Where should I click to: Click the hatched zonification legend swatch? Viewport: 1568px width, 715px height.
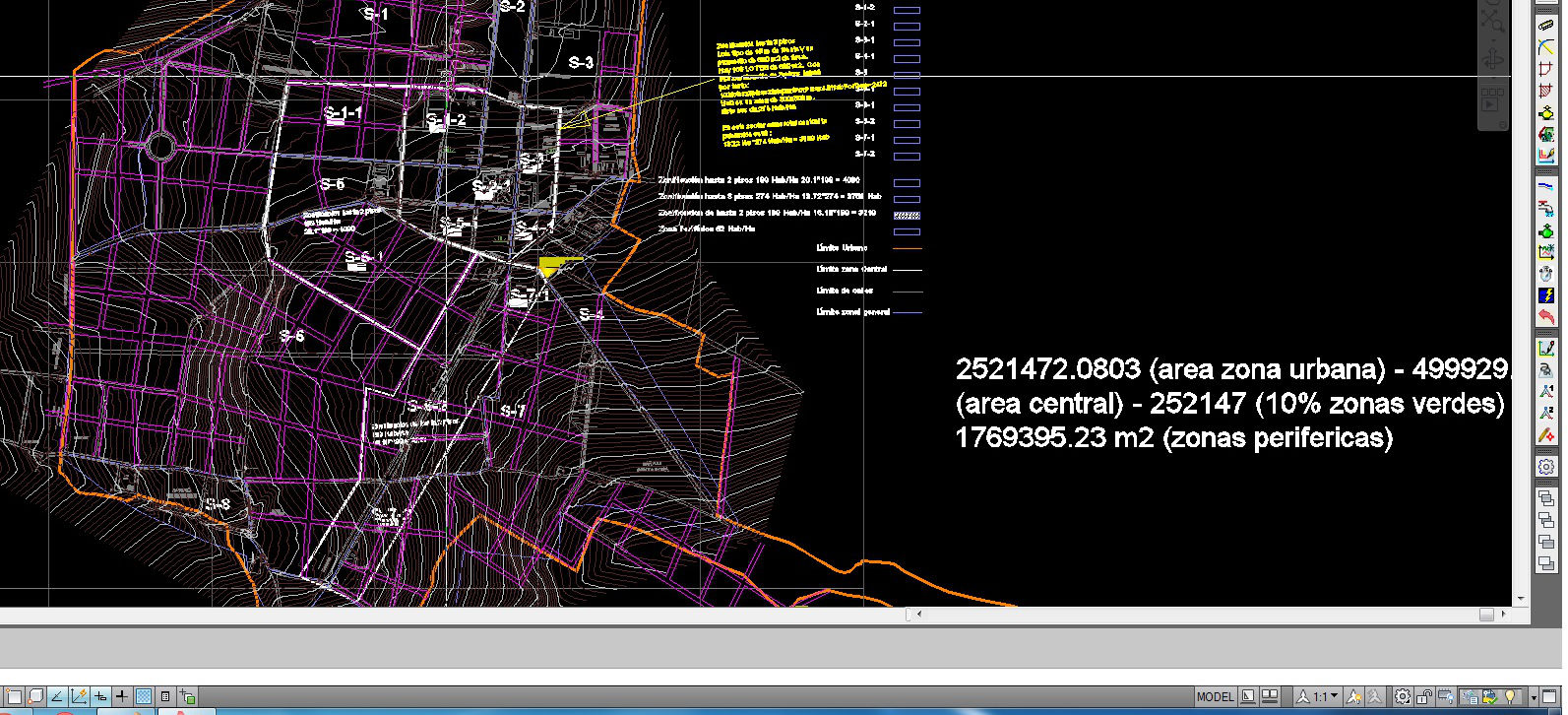coord(907,215)
